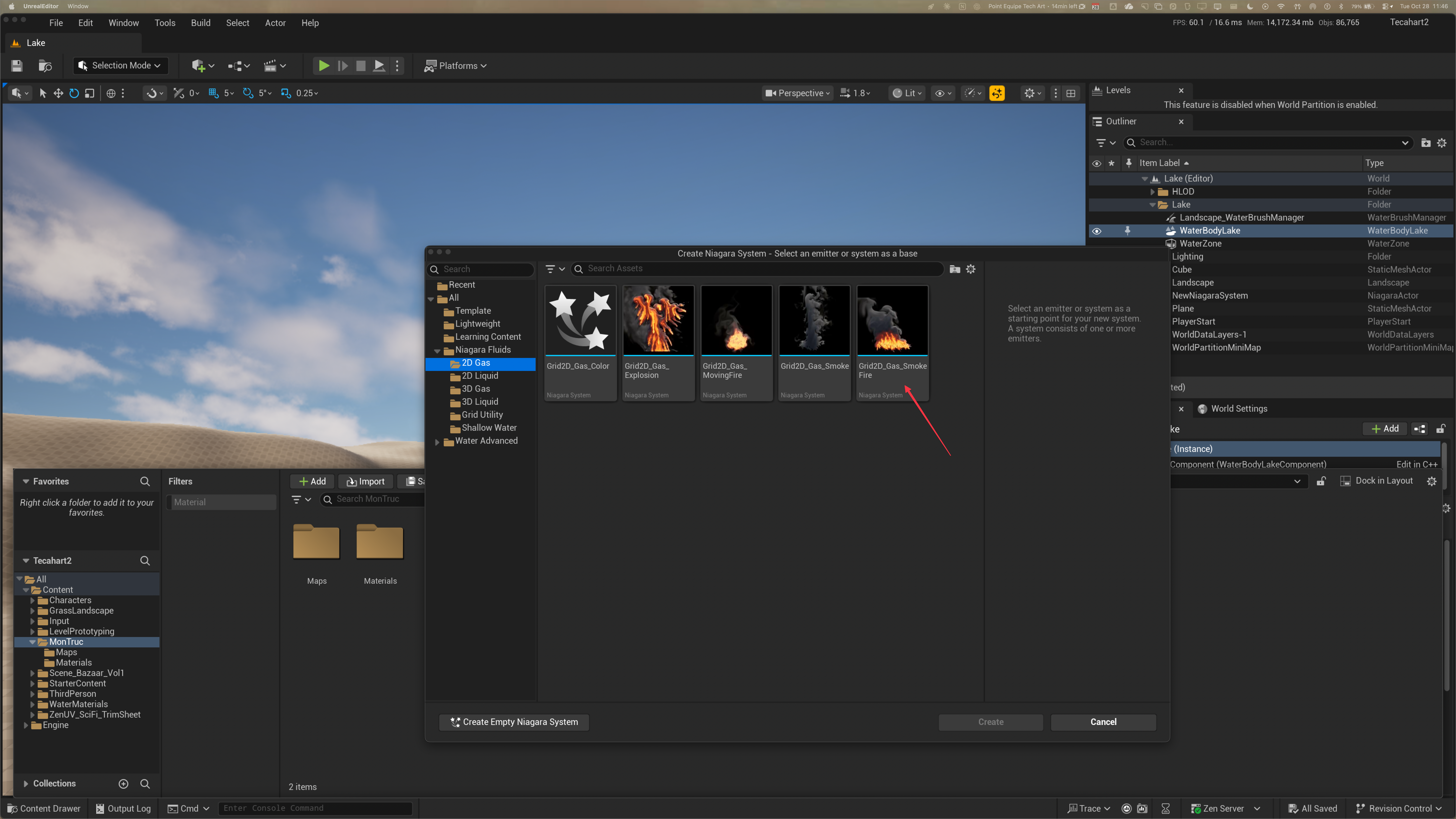Image resolution: width=1456 pixels, height=819 pixels.
Task: Click the Search Assets field in Niagara dialog
Action: (757, 269)
